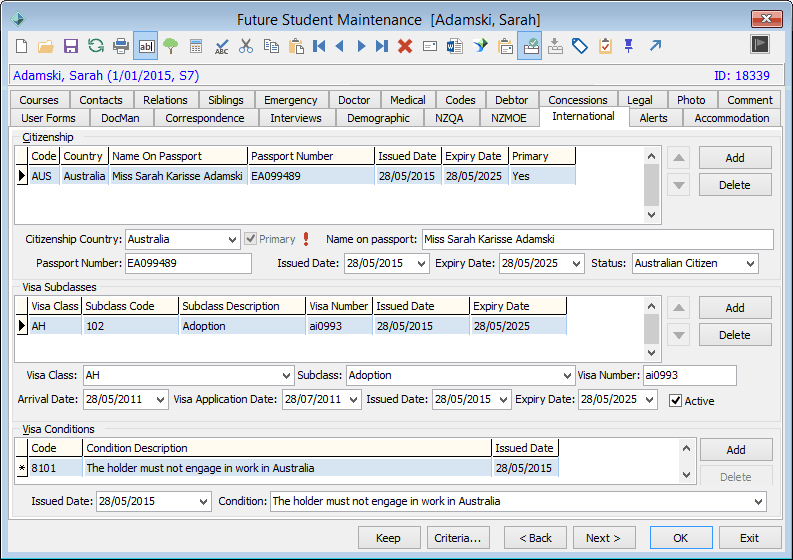793x560 pixels.
Task: Jump to the first record
Action: 319,46
